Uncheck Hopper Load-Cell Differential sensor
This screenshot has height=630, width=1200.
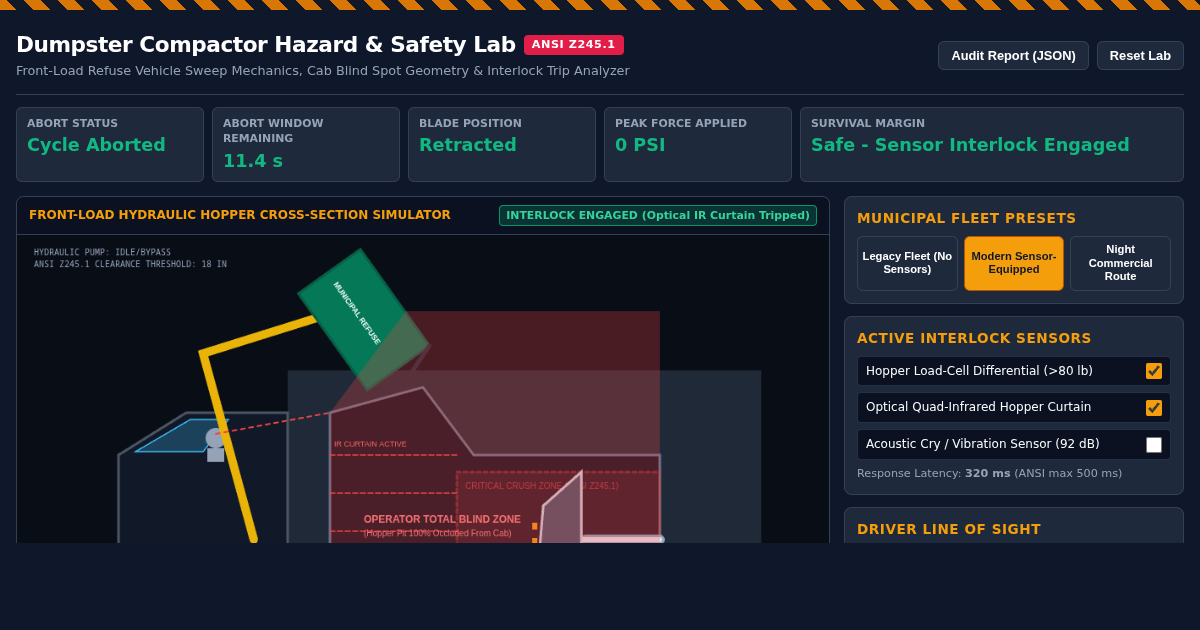tap(1154, 371)
